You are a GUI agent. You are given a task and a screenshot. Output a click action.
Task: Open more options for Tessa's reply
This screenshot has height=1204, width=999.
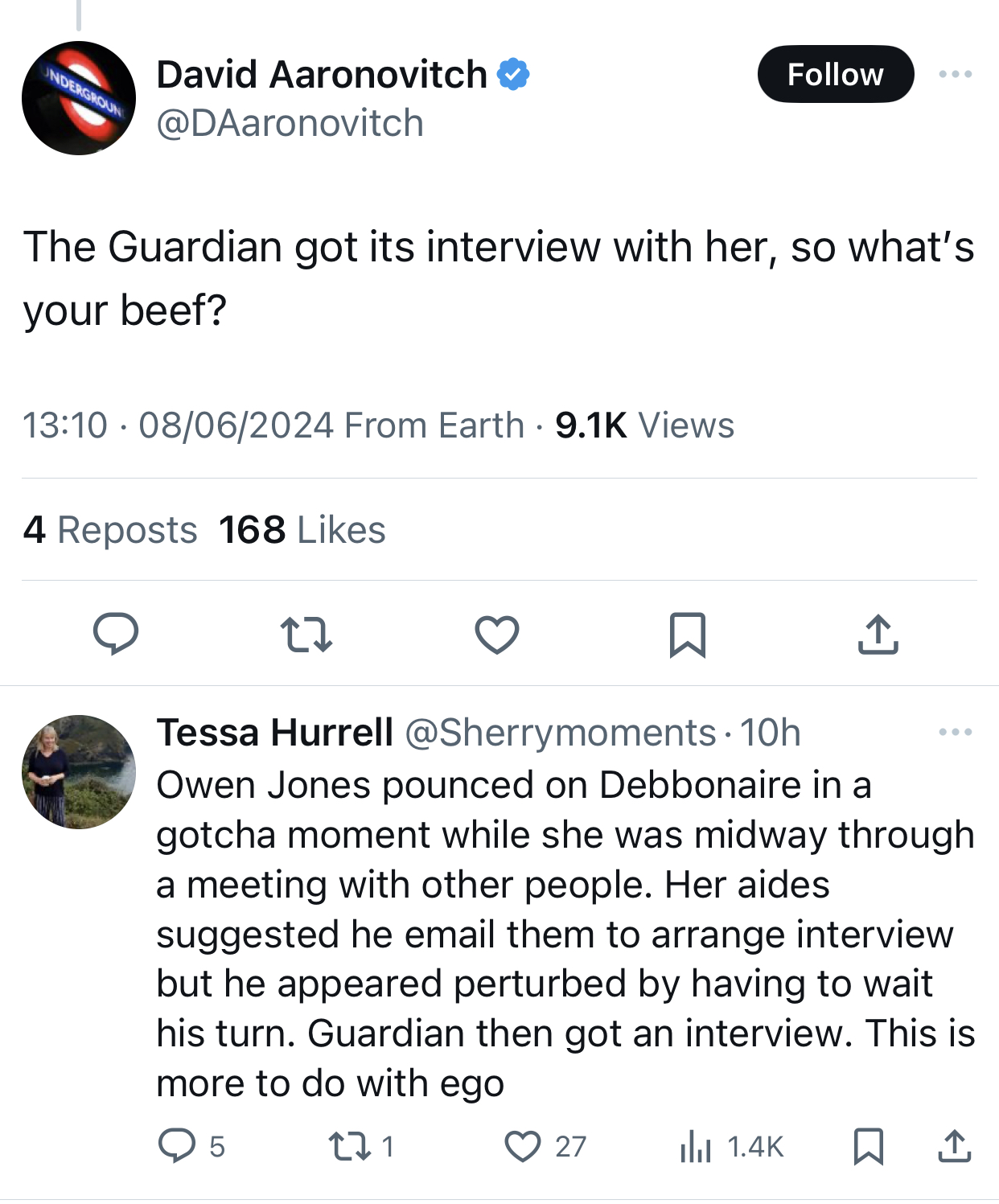[955, 732]
